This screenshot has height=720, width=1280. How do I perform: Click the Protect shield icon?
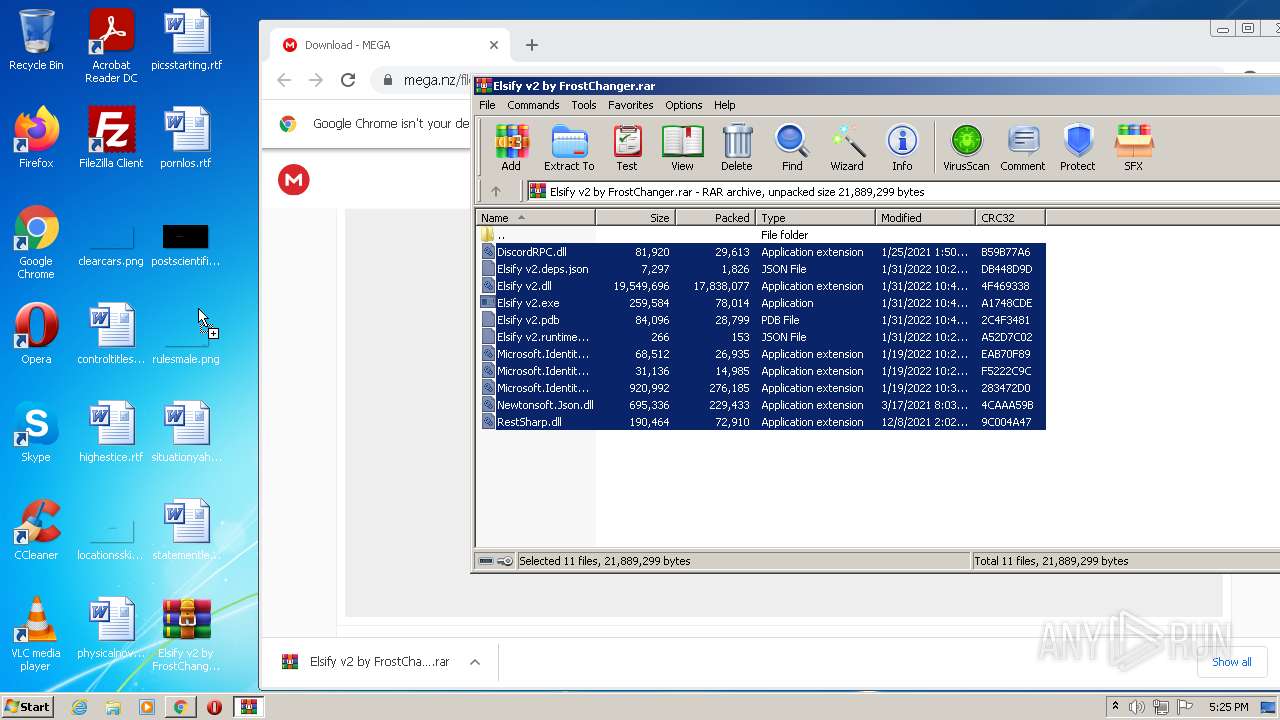(1078, 148)
